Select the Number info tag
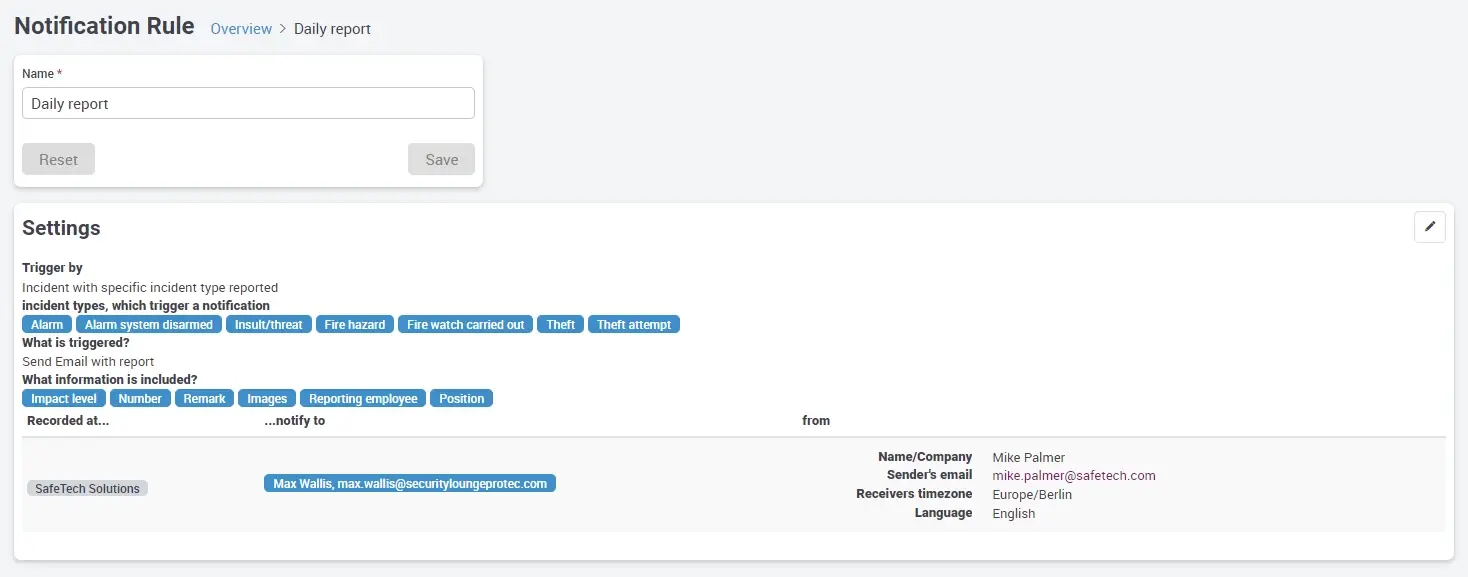This screenshot has width=1468, height=577. [x=140, y=399]
